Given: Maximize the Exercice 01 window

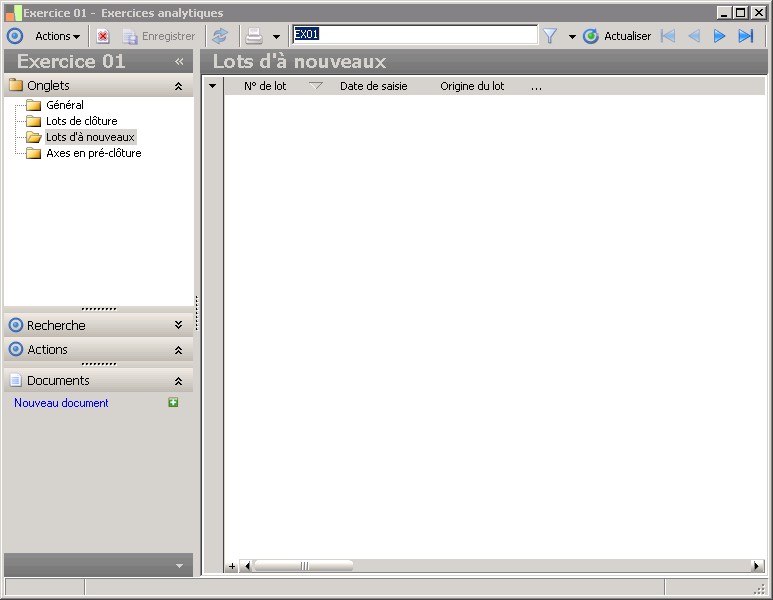Looking at the screenshot, I should (740, 13).
